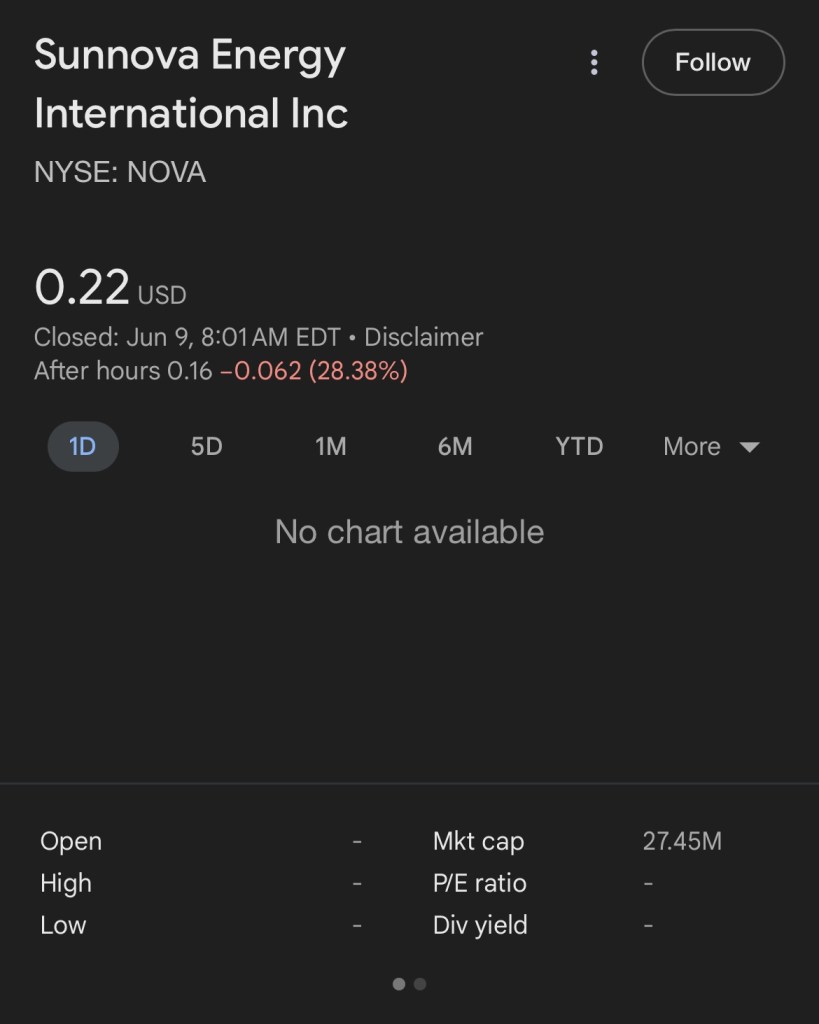Click the NYSE: NOVA ticker label

point(120,172)
